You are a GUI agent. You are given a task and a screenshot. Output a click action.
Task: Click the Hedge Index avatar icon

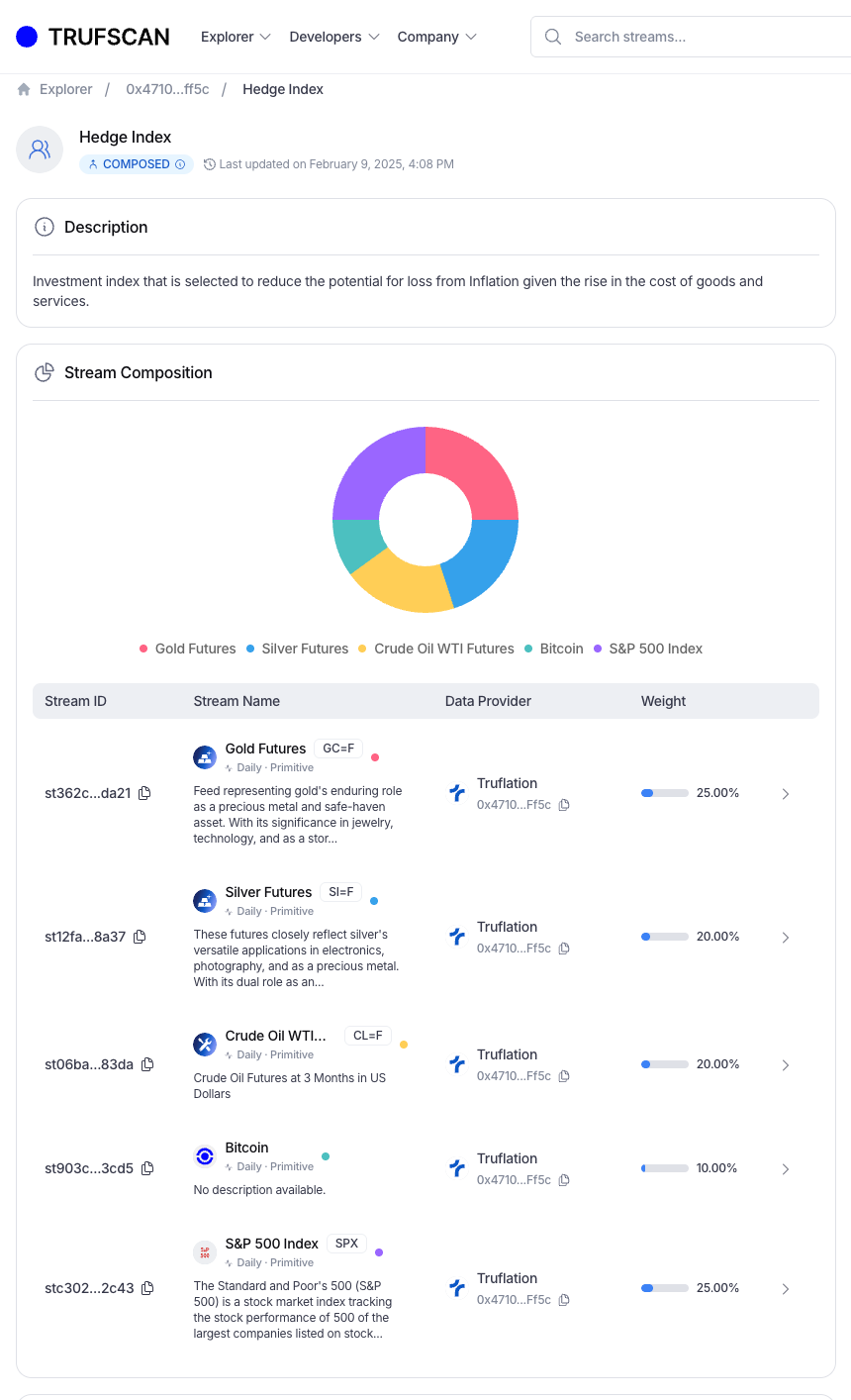(x=40, y=150)
